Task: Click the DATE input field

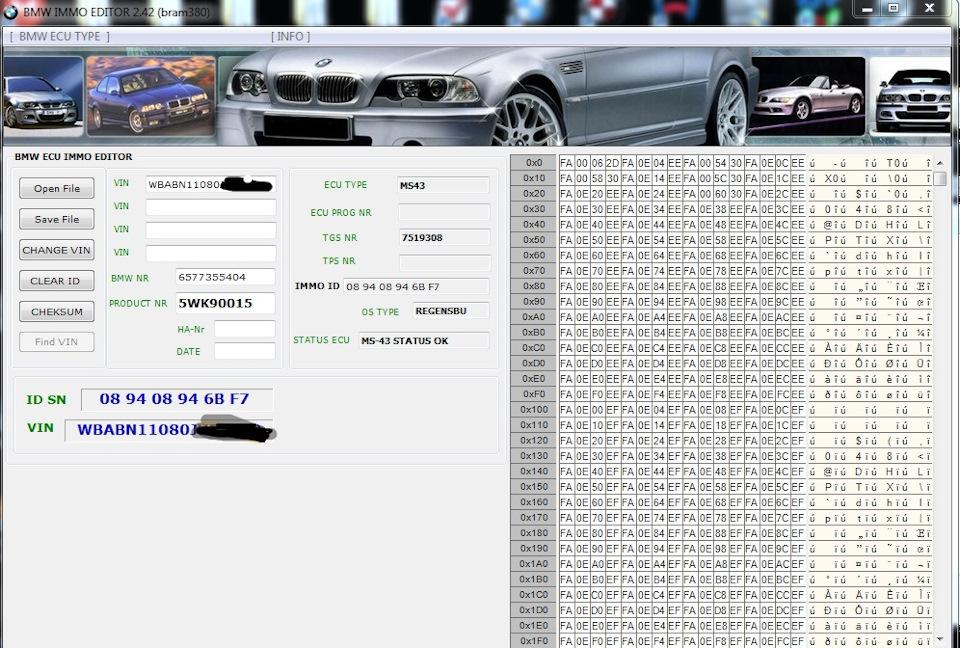Action: pyautogui.click(x=244, y=351)
